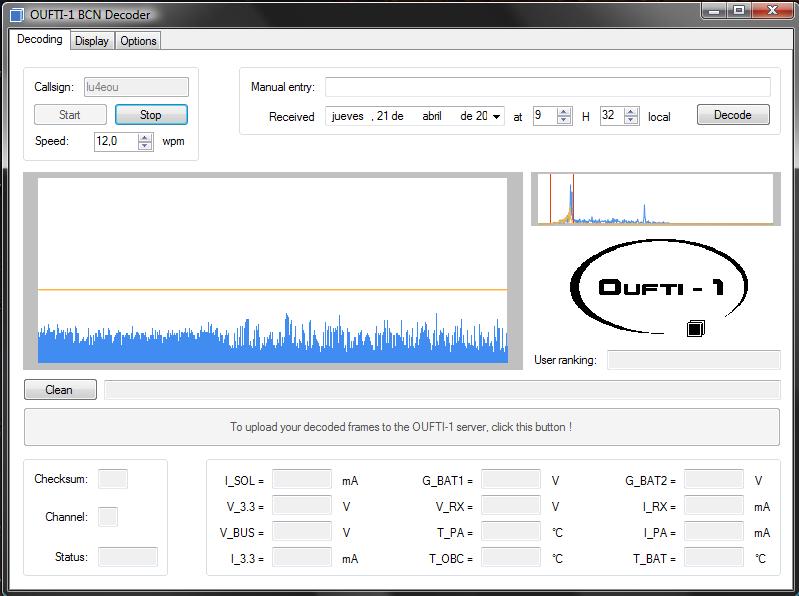Click the T_BAT value field
The height and width of the screenshot is (596, 799).
pos(714,557)
